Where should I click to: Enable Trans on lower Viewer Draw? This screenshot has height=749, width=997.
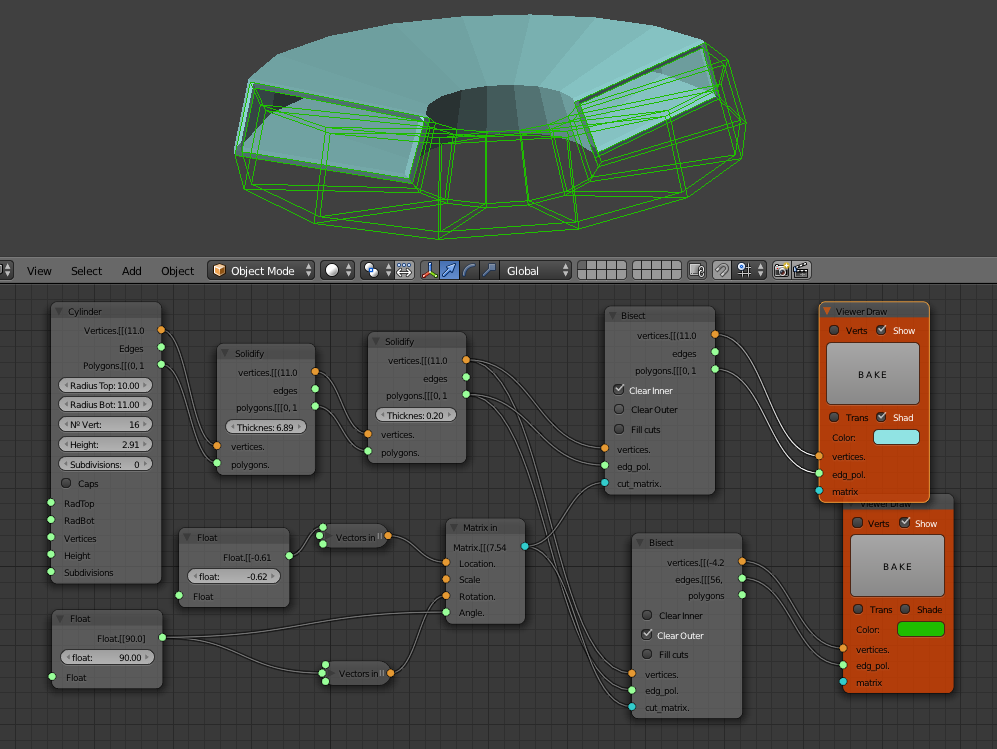857,609
